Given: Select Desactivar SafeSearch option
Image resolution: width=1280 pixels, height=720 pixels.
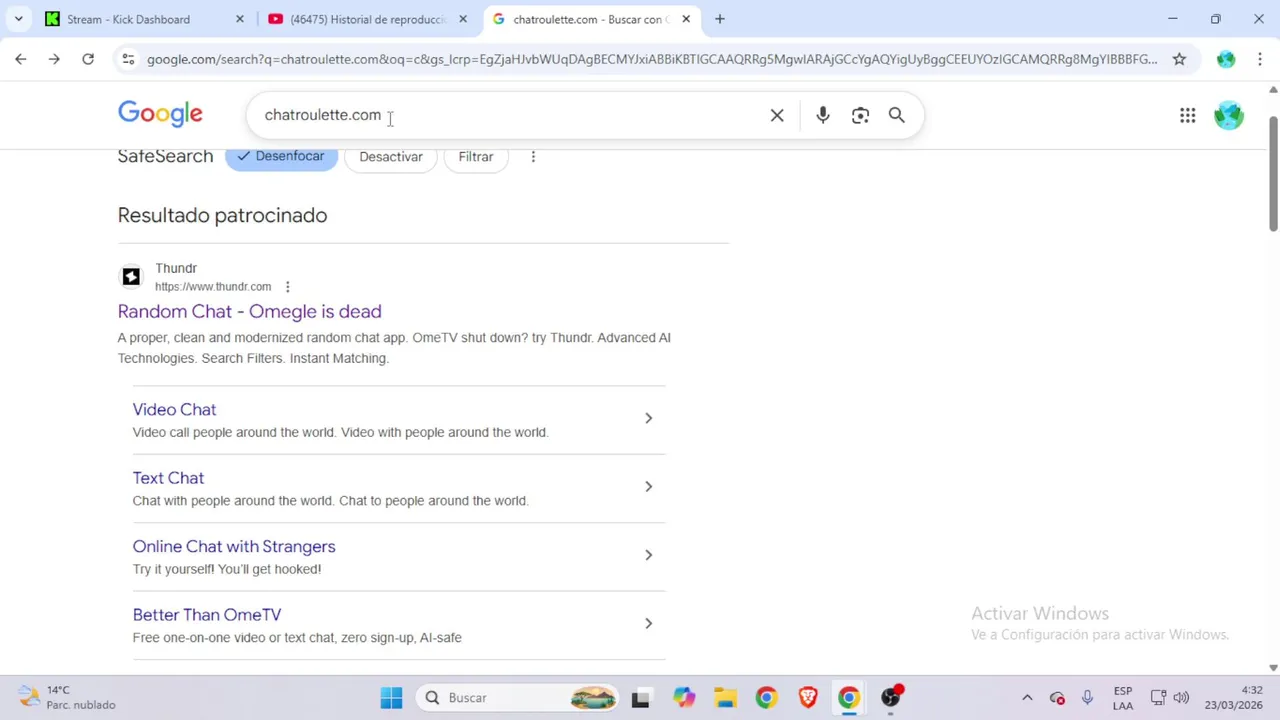Looking at the screenshot, I should click(x=391, y=157).
